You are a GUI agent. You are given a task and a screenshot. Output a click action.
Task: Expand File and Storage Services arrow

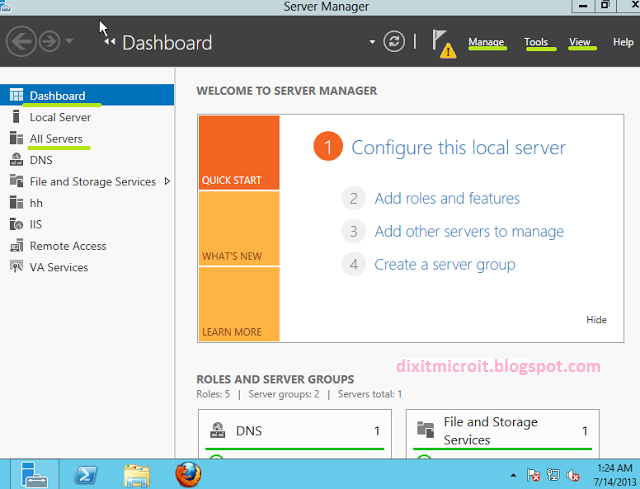click(167, 181)
